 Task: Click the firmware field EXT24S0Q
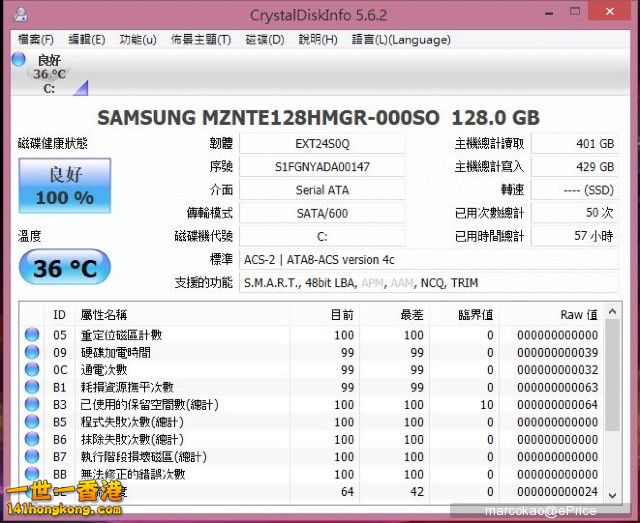point(322,144)
